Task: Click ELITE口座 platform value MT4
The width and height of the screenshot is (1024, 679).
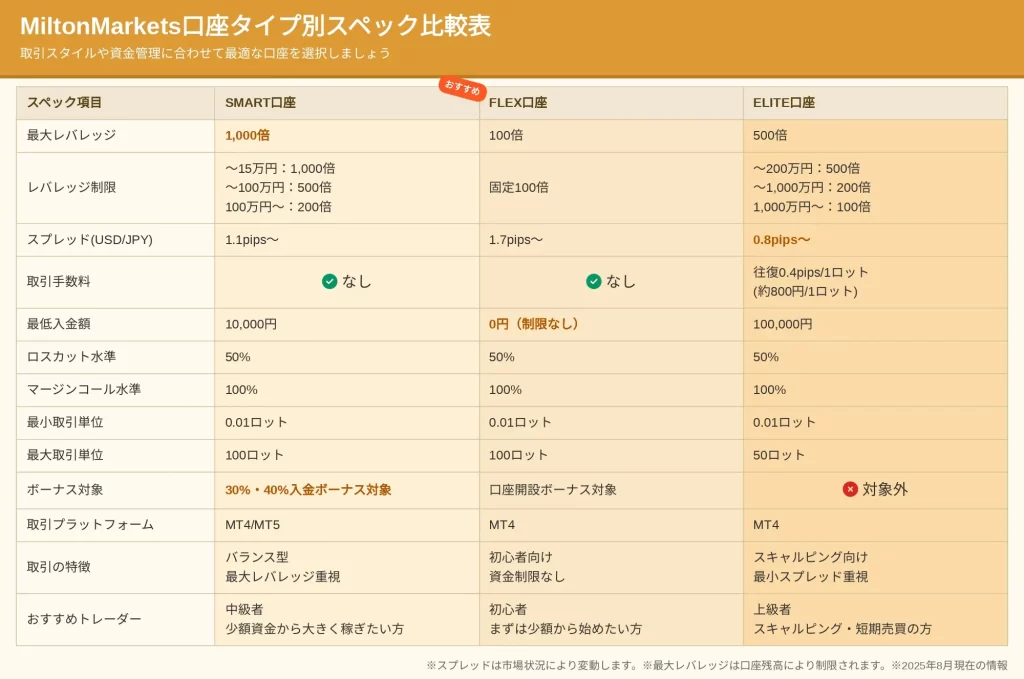Action: (x=766, y=525)
